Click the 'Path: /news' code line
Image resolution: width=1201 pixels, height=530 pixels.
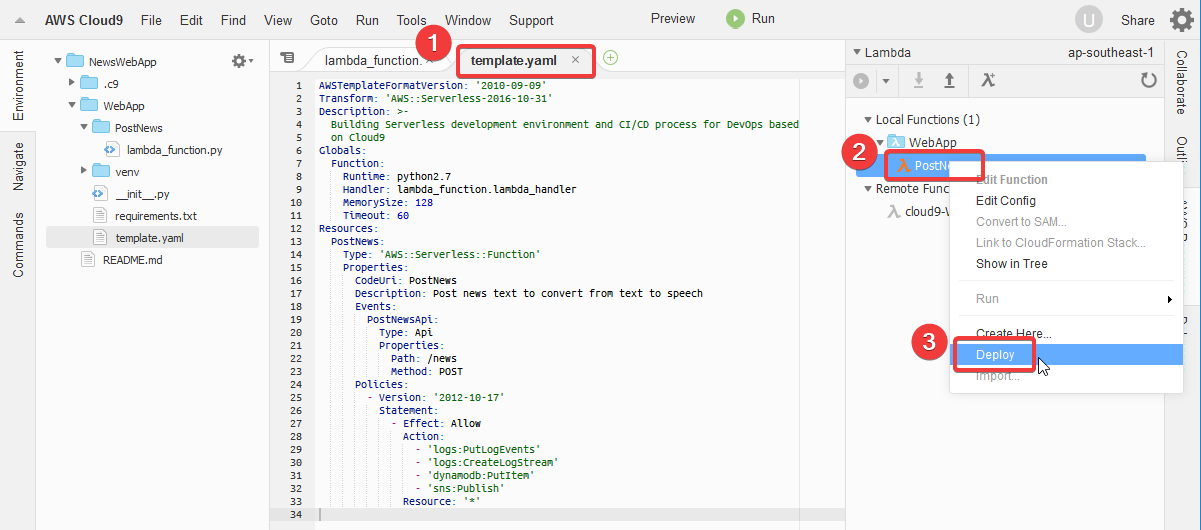(x=423, y=358)
